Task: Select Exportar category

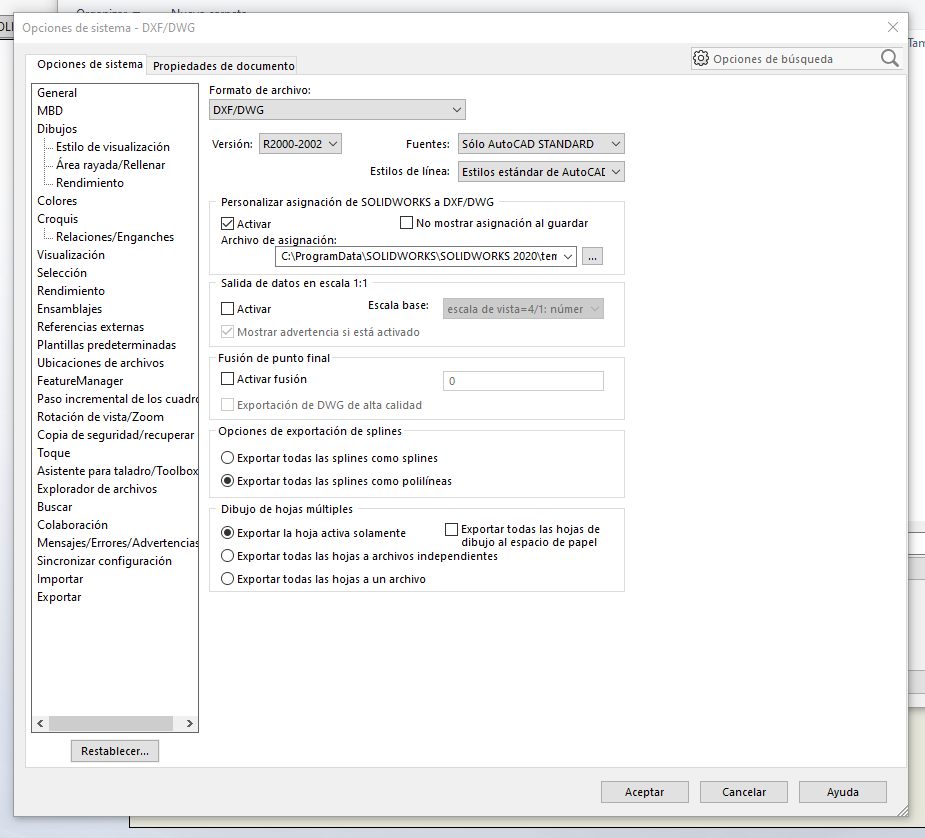Action: click(x=59, y=597)
